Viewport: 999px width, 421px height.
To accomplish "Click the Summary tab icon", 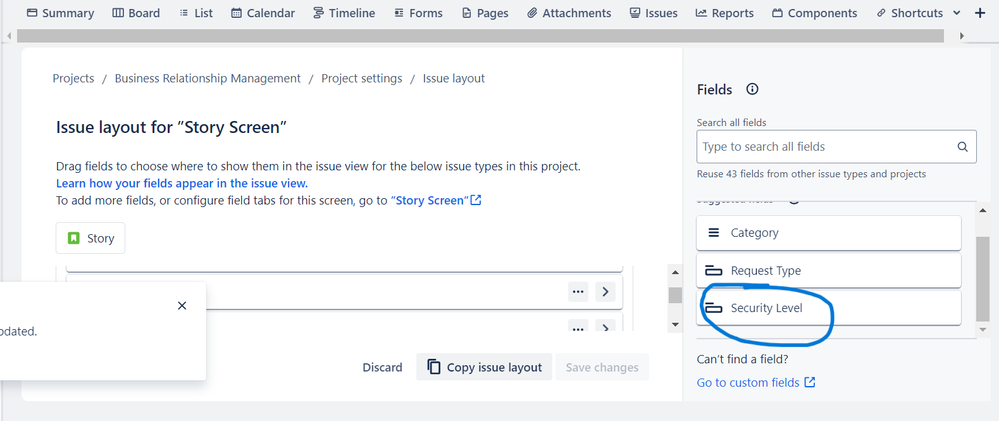I will tap(32, 13).
